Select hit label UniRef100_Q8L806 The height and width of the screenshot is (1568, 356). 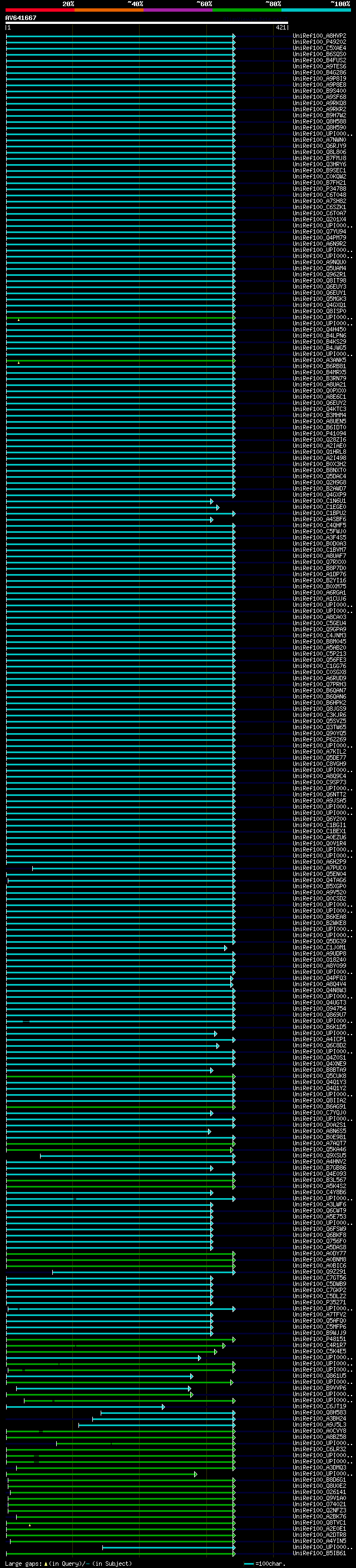[x=319, y=152]
